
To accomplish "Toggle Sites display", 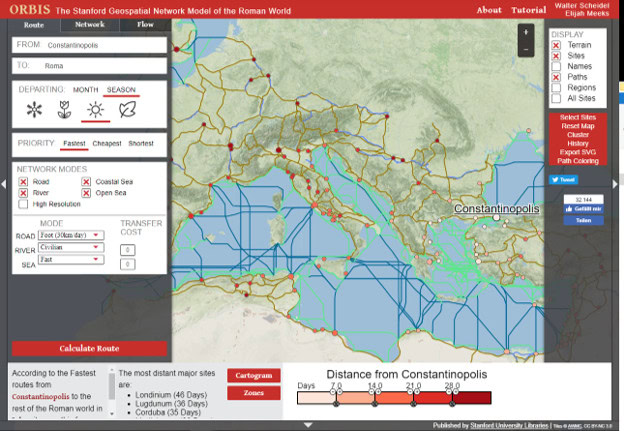I will 556,56.
